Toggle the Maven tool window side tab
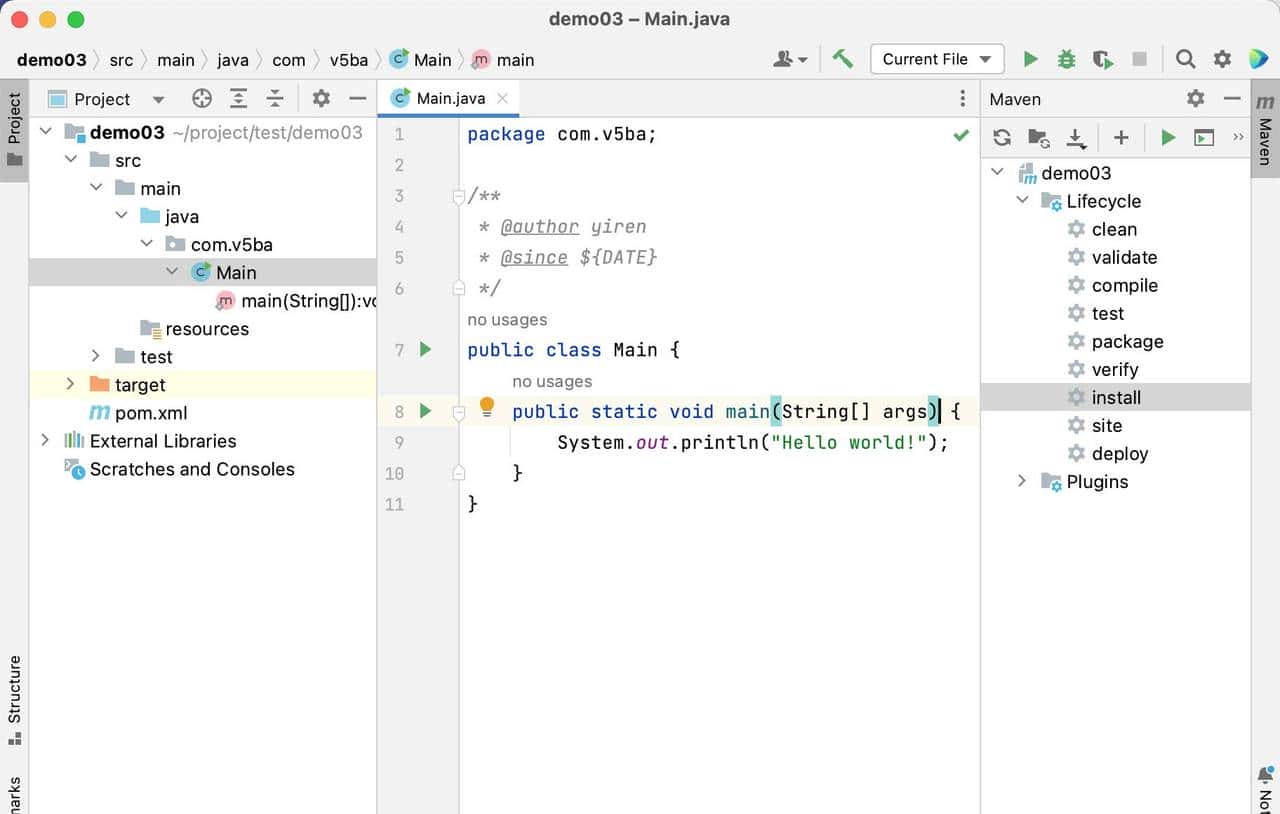1280x814 pixels. (1265, 130)
